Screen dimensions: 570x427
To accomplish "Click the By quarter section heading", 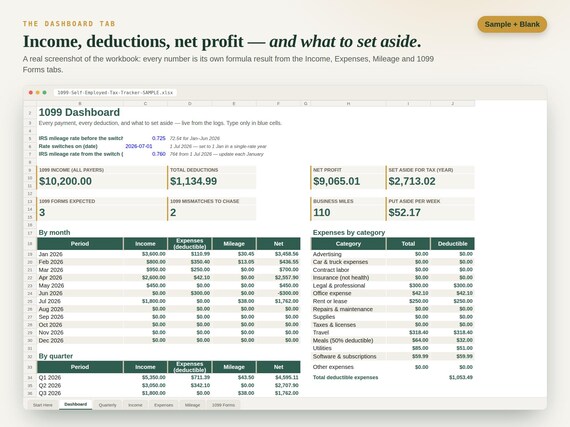I will click(x=56, y=356).
